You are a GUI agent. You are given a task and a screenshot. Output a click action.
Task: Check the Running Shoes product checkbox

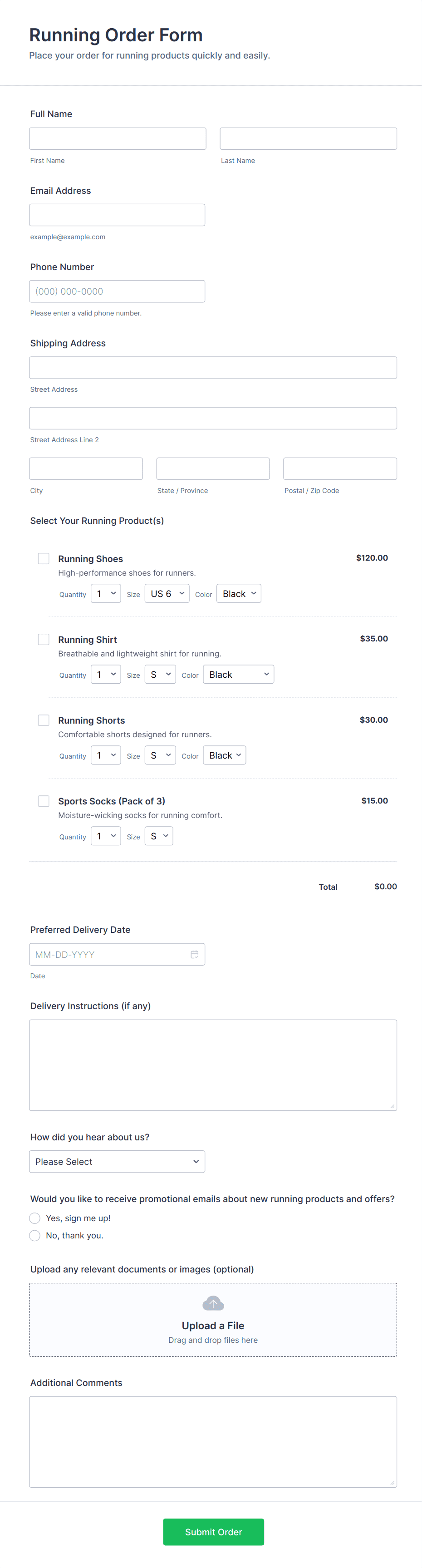click(44, 558)
